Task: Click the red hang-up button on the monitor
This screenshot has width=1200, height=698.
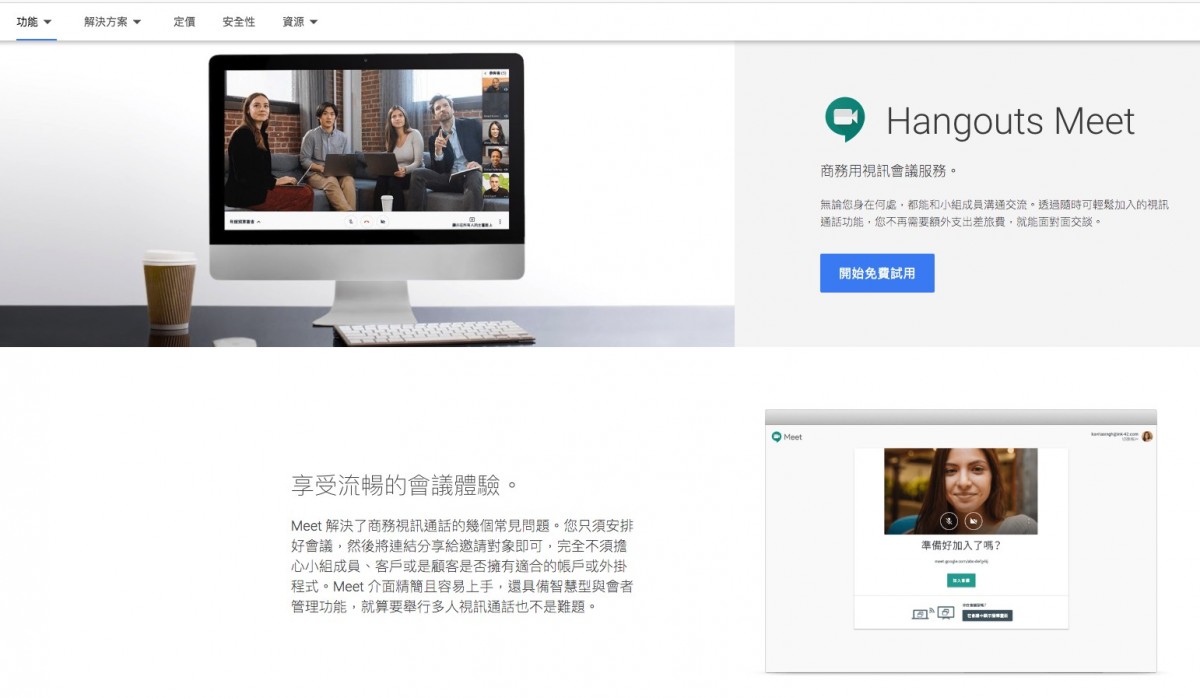Action: tap(367, 221)
